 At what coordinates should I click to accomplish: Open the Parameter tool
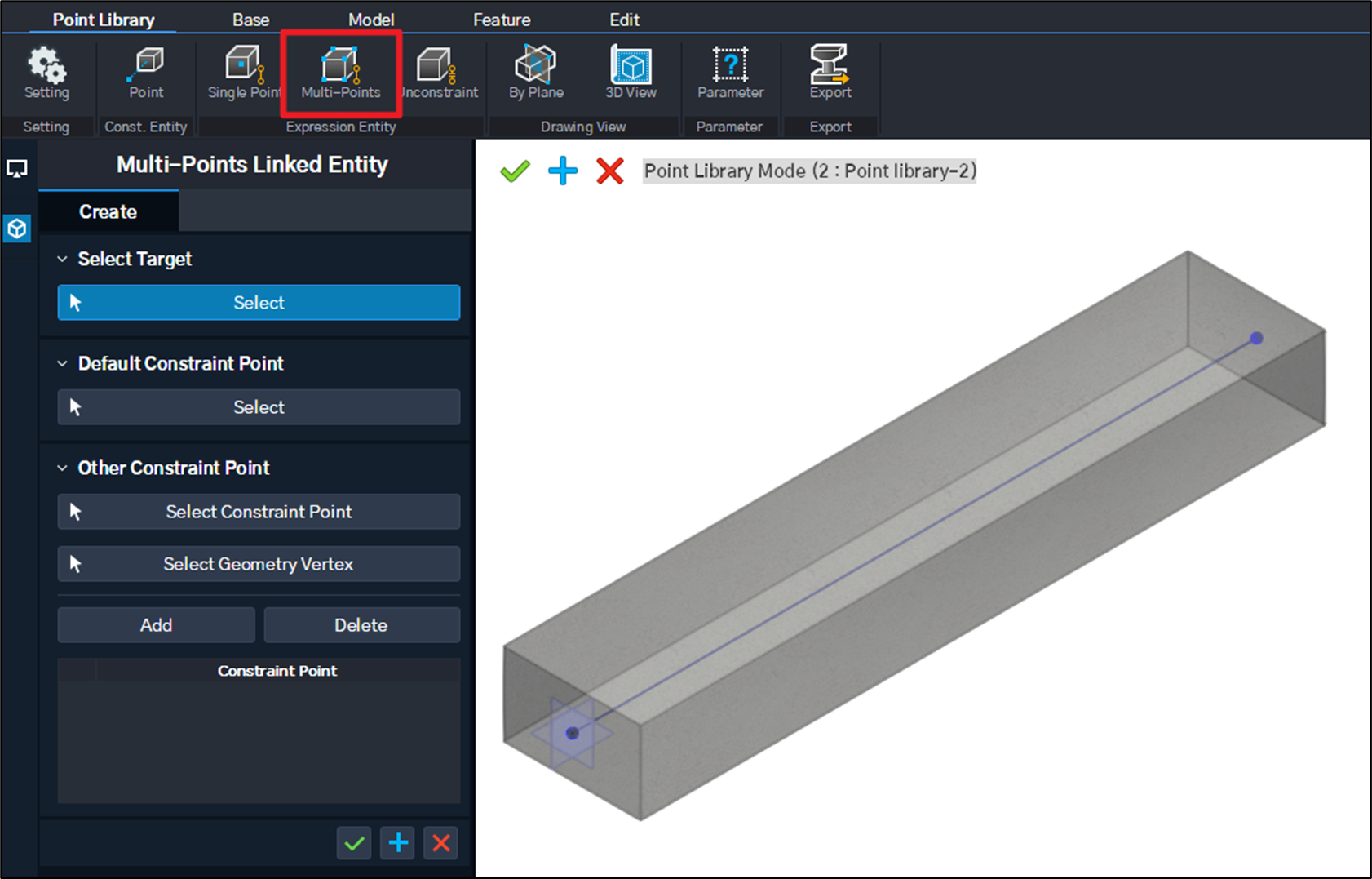(x=730, y=72)
